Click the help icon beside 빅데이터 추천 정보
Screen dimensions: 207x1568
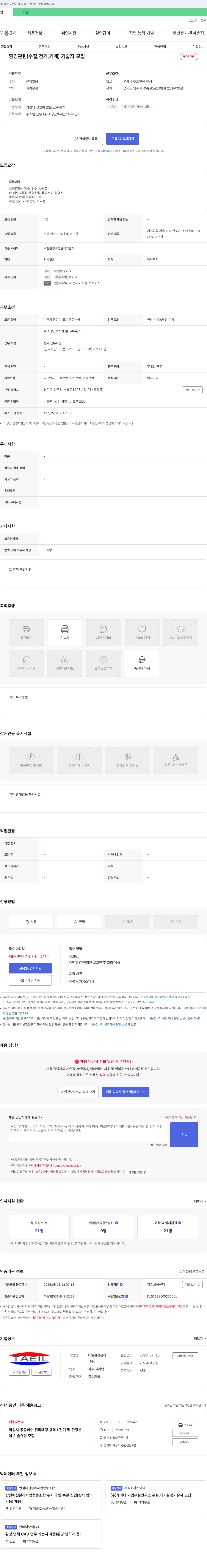[35, 1474]
